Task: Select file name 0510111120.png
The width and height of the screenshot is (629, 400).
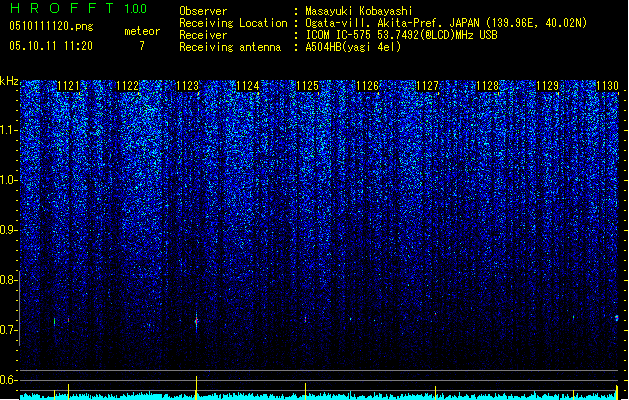Action: pos(51,26)
